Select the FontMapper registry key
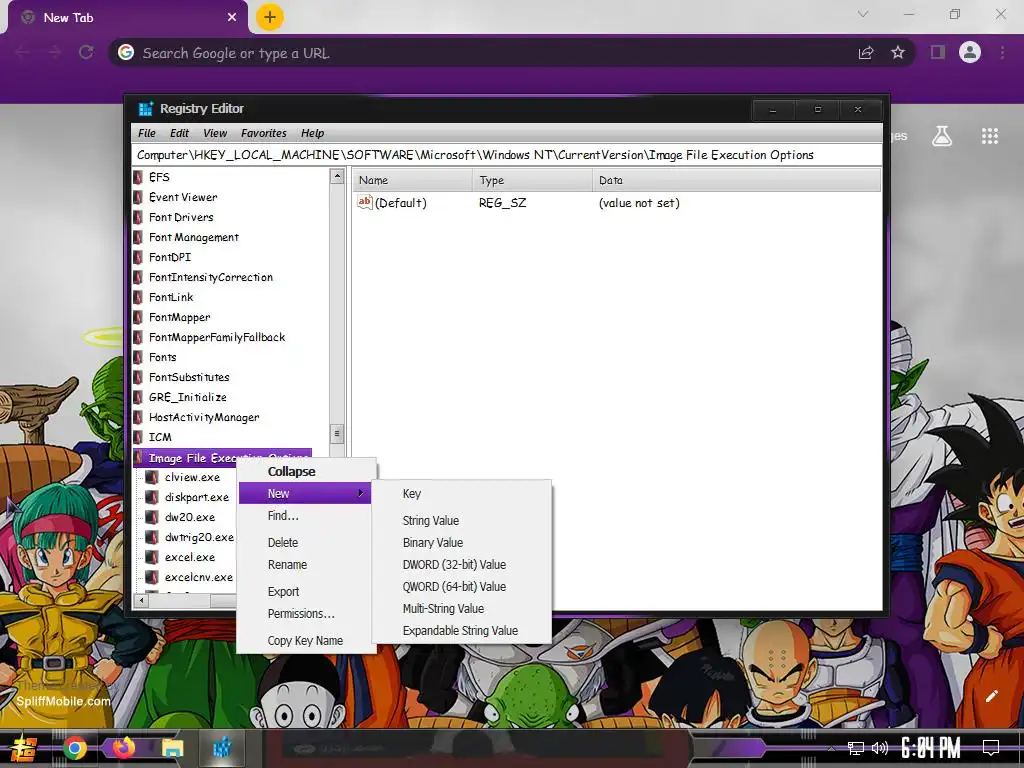 click(180, 317)
